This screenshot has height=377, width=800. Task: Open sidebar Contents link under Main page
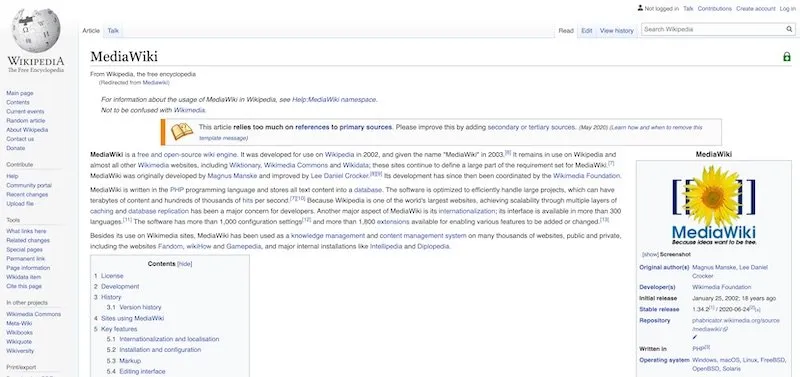[x=18, y=103]
